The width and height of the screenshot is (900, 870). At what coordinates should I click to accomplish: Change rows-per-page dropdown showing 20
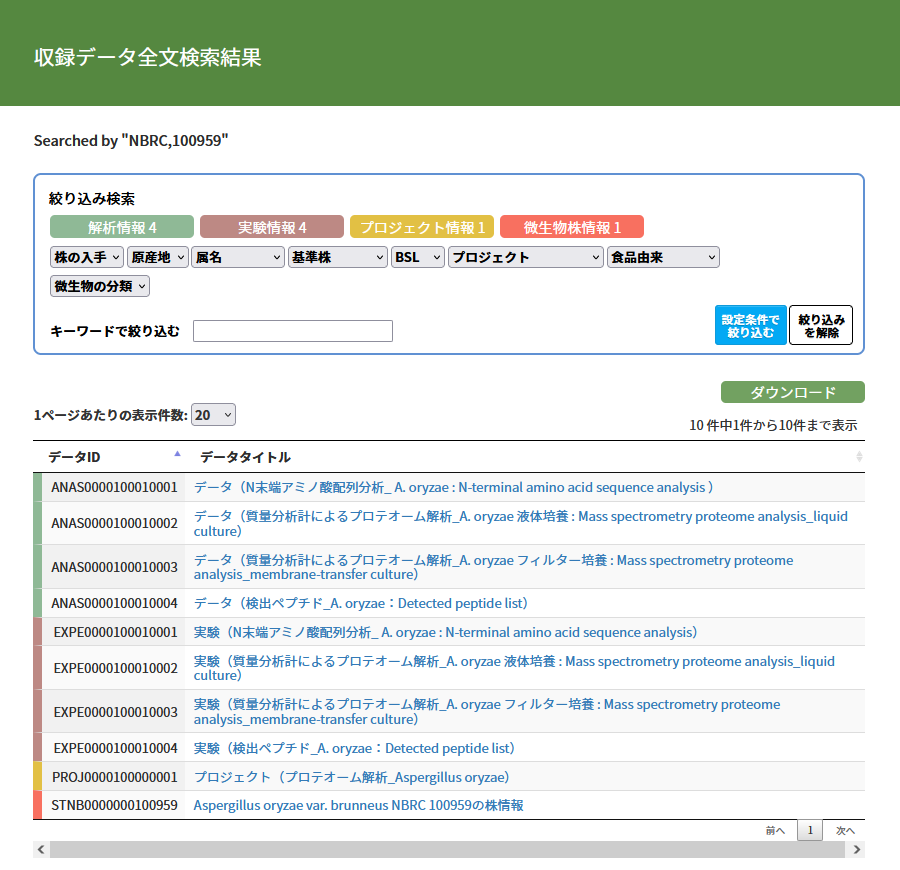point(213,414)
